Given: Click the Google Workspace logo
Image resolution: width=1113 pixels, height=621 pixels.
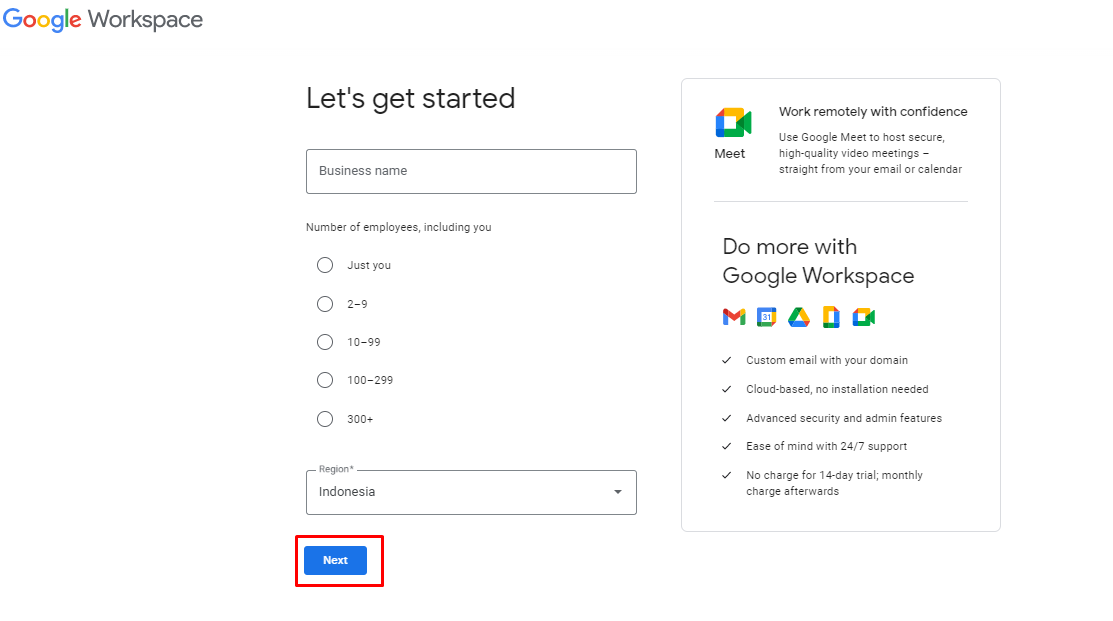Looking at the screenshot, I should (x=103, y=19).
